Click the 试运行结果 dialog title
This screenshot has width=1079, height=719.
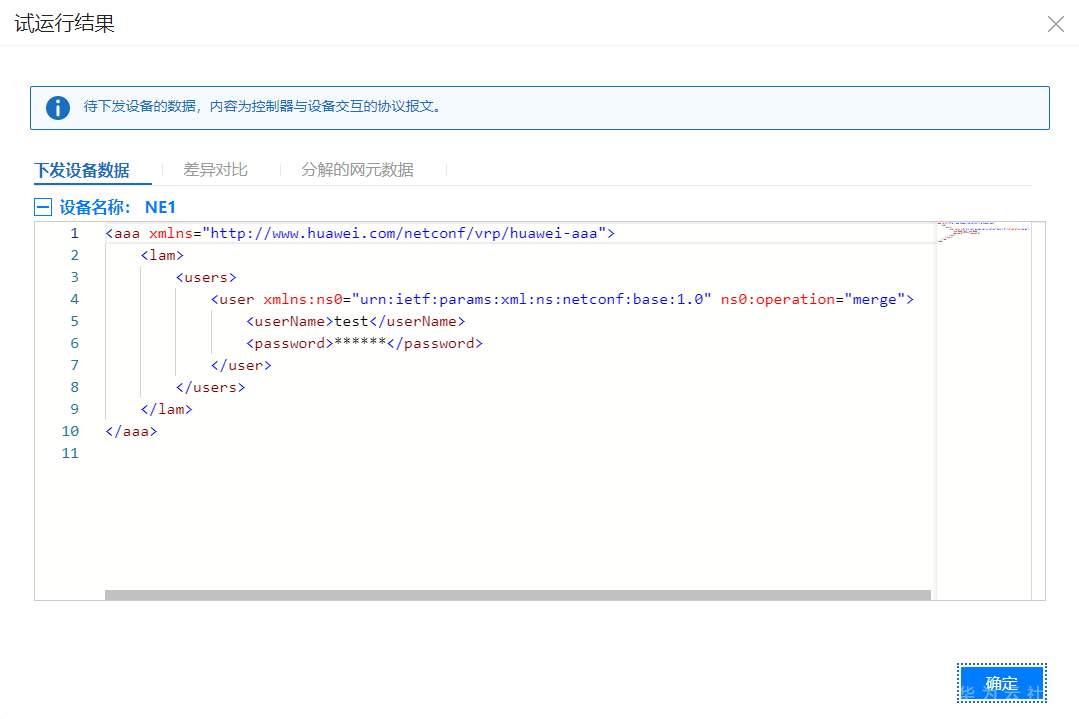(x=65, y=23)
